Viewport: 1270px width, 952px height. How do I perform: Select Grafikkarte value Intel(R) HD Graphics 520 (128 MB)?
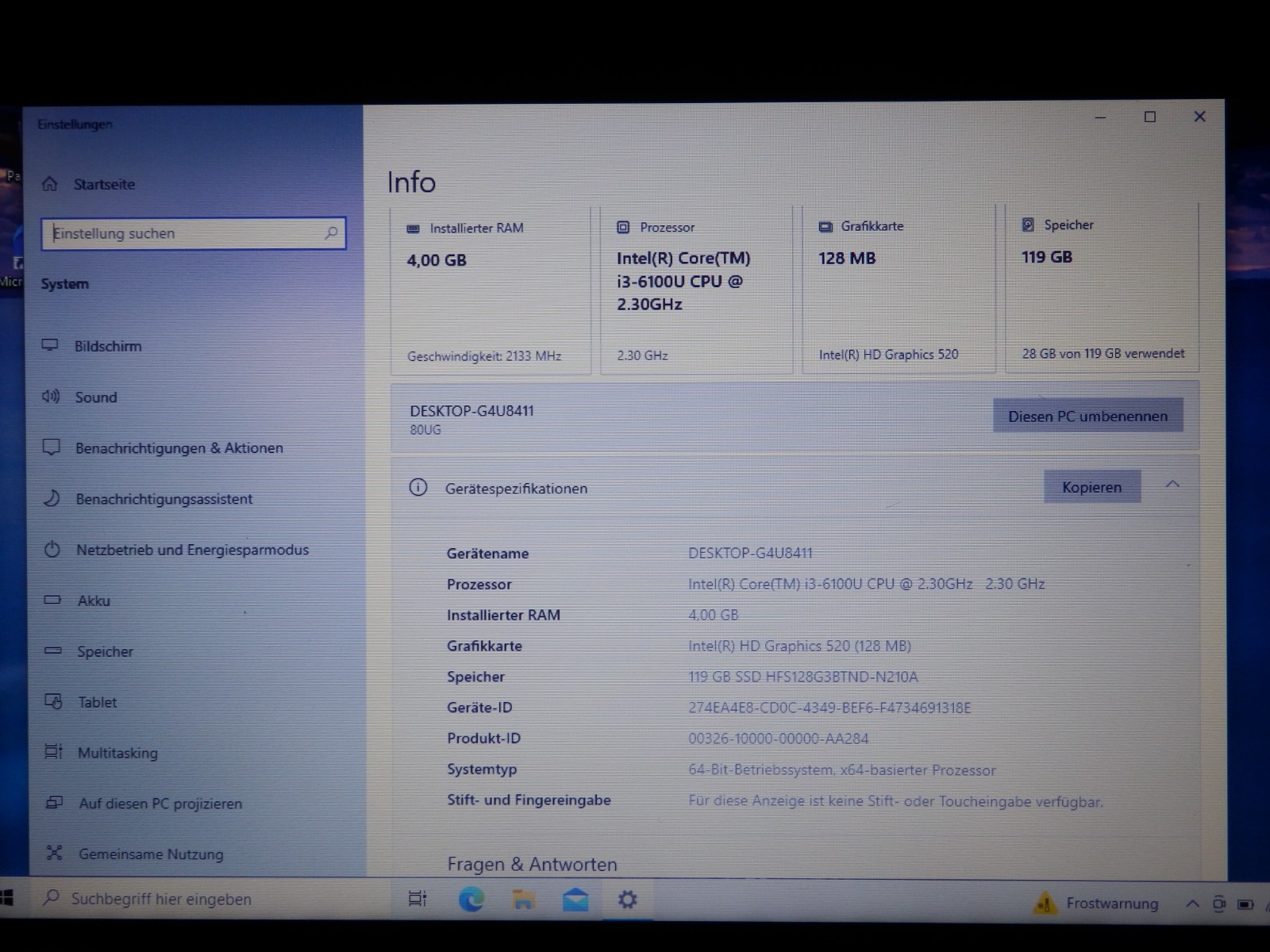pyautogui.click(x=799, y=646)
